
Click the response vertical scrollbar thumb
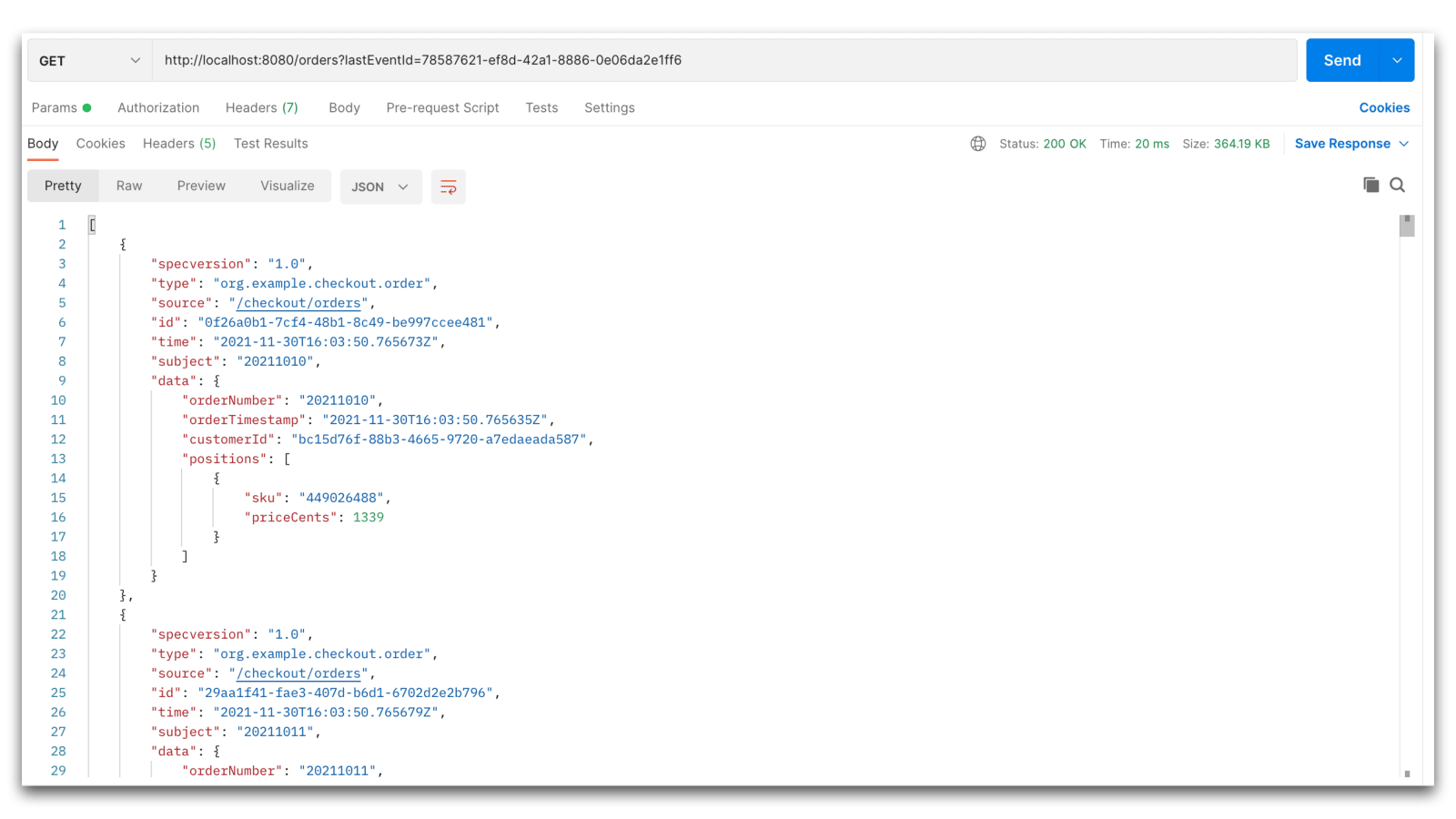pos(1407,225)
